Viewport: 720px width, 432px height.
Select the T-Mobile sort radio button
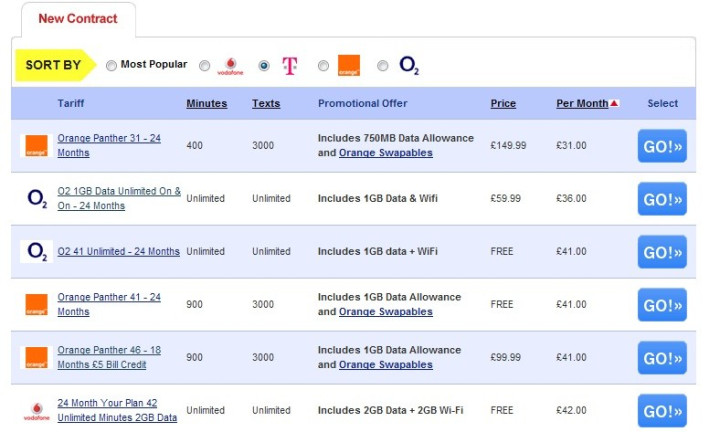pos(264,66)
